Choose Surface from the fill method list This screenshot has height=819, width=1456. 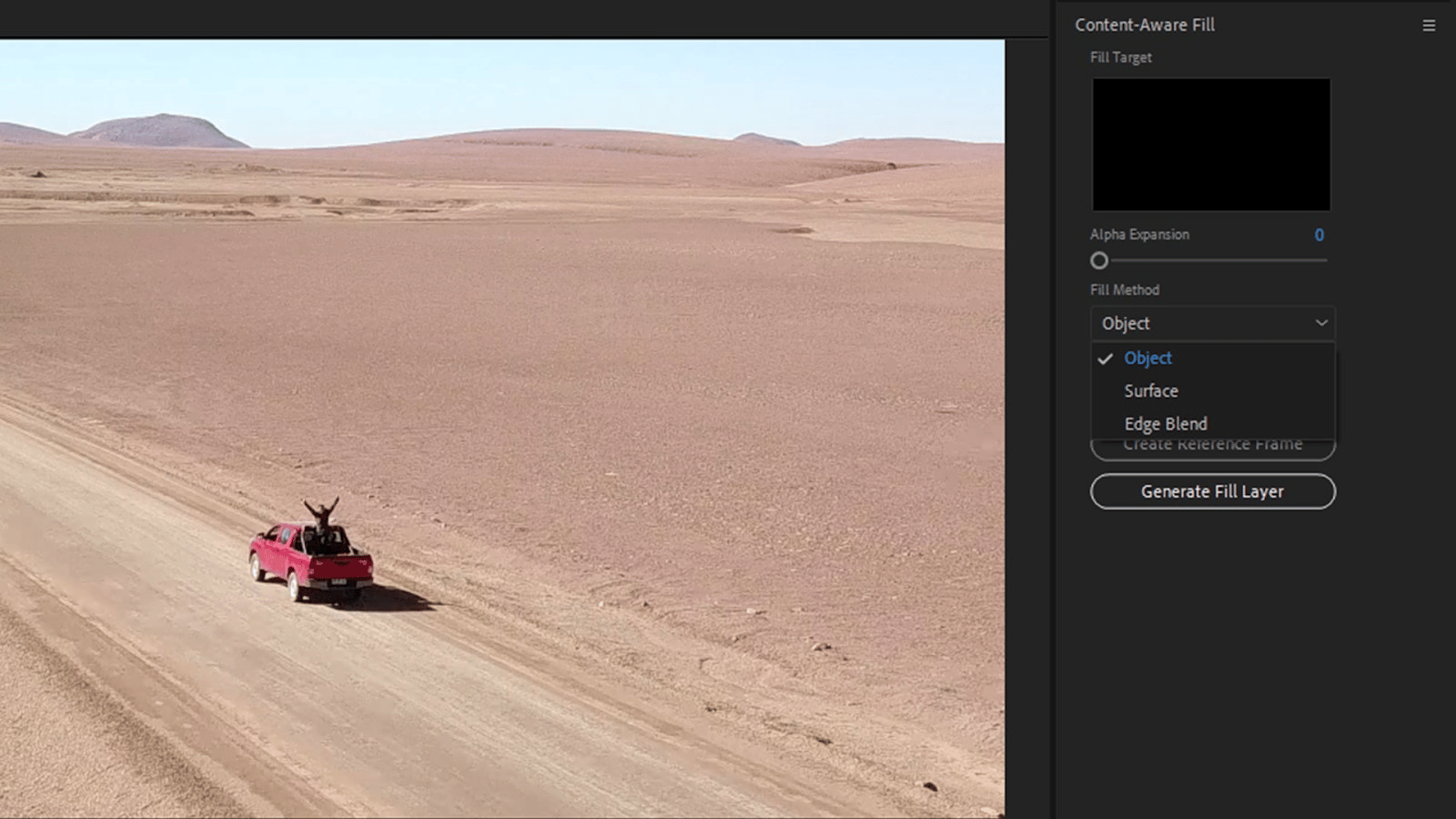(1150, 391)
